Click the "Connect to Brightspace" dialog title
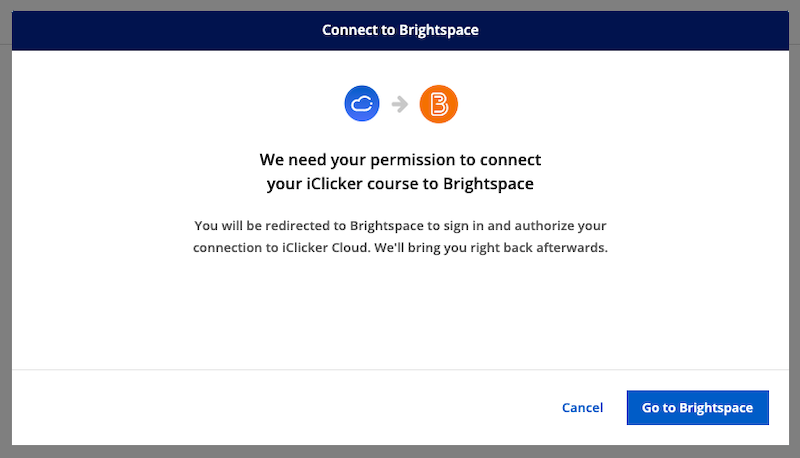Viewport: 800px width, 458px height. [400, 30]
